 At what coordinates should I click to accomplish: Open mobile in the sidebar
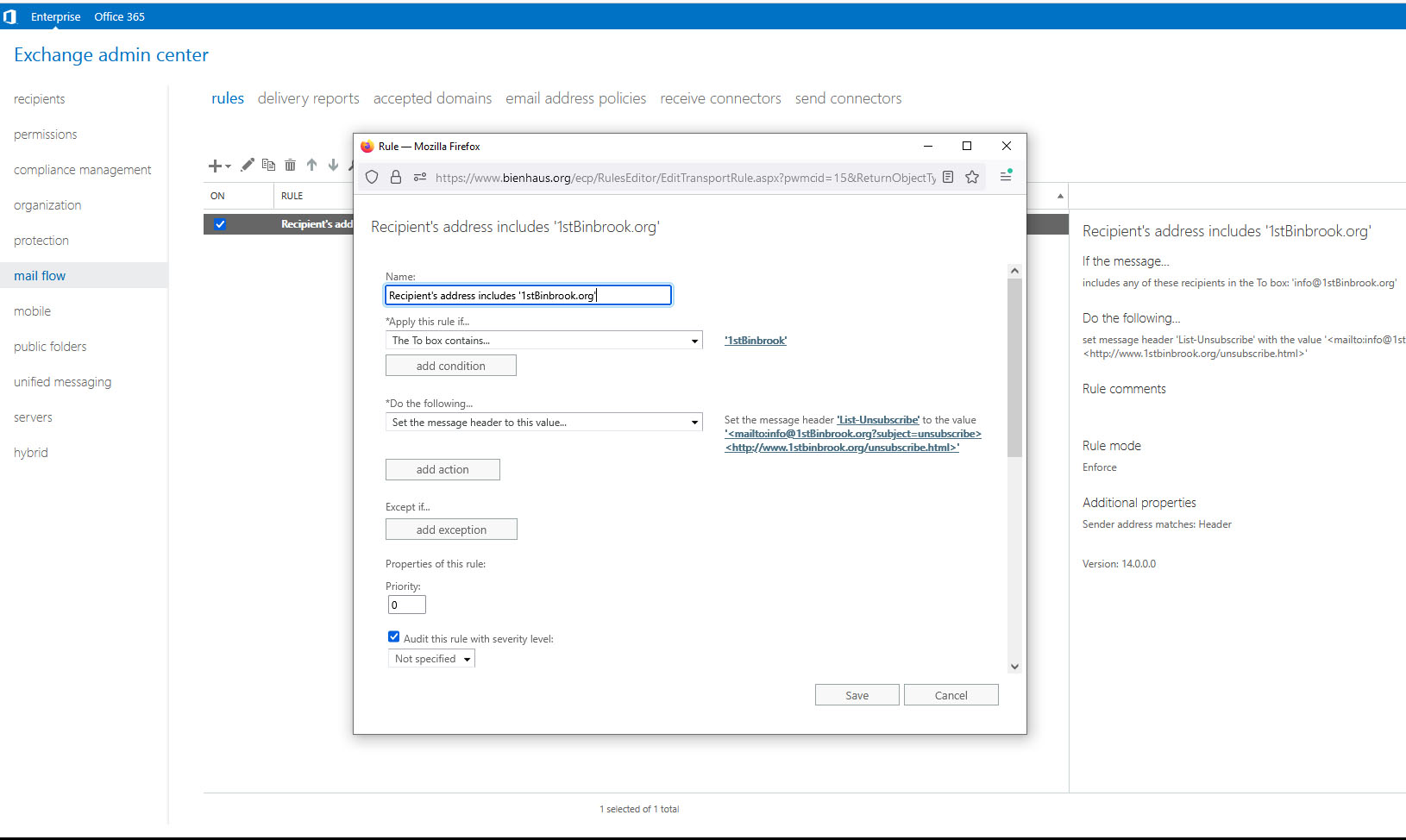[33, 311]
